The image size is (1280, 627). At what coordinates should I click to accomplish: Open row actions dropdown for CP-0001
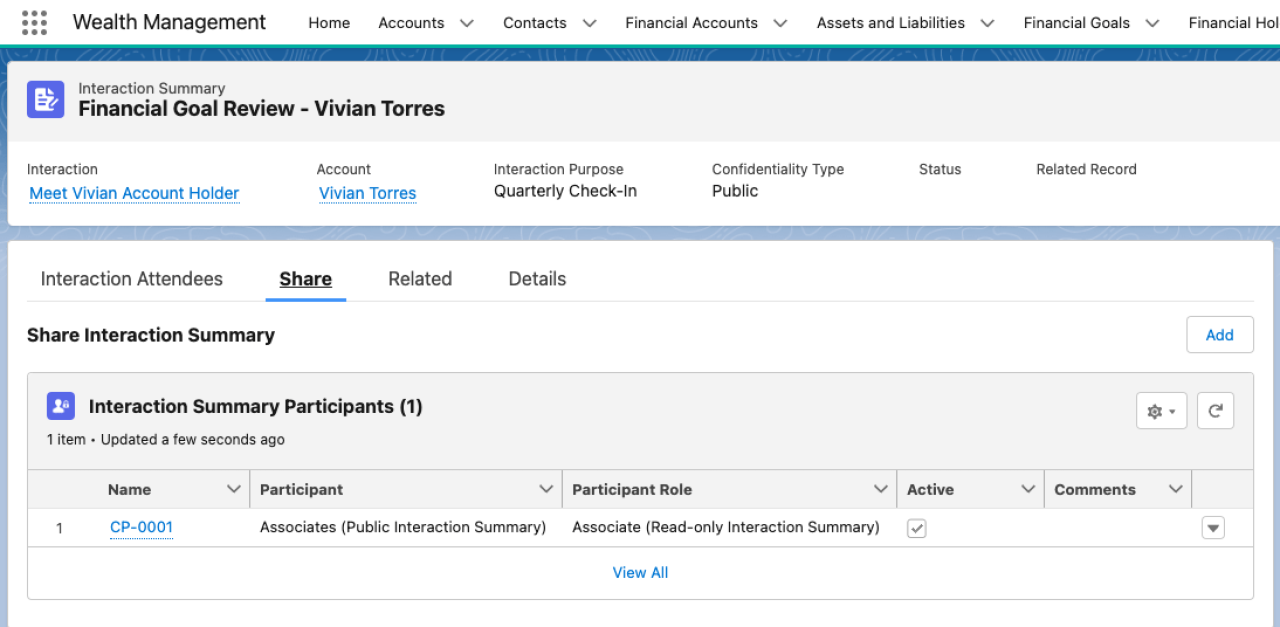(x=1213, y=527)
